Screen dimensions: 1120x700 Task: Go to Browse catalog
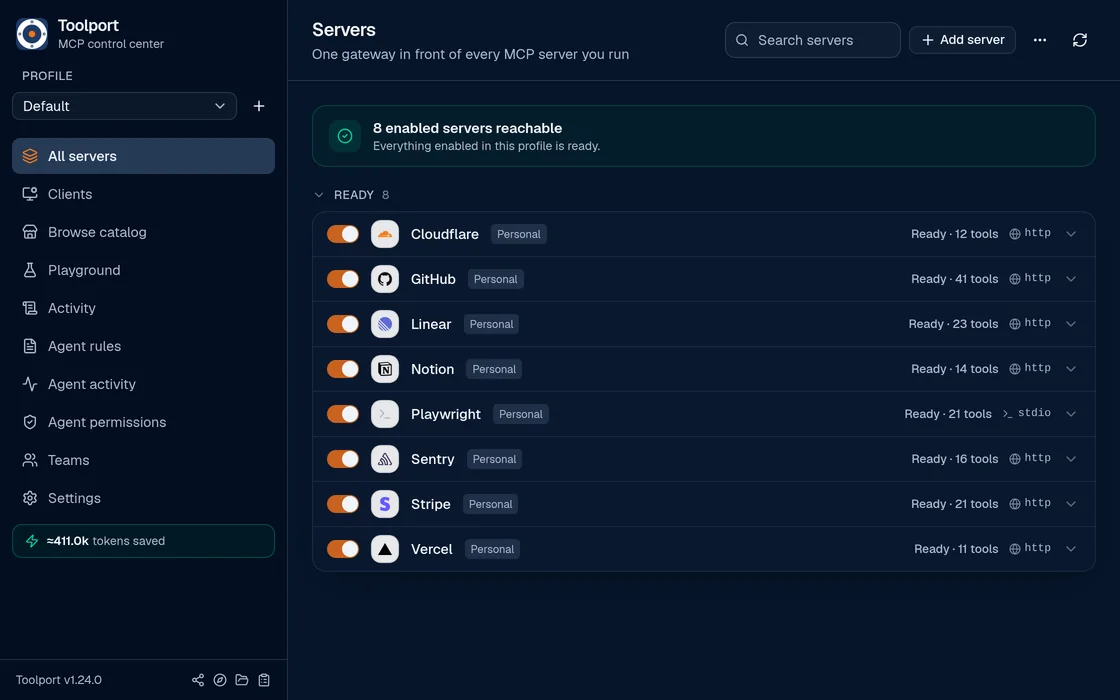(144, 232)
